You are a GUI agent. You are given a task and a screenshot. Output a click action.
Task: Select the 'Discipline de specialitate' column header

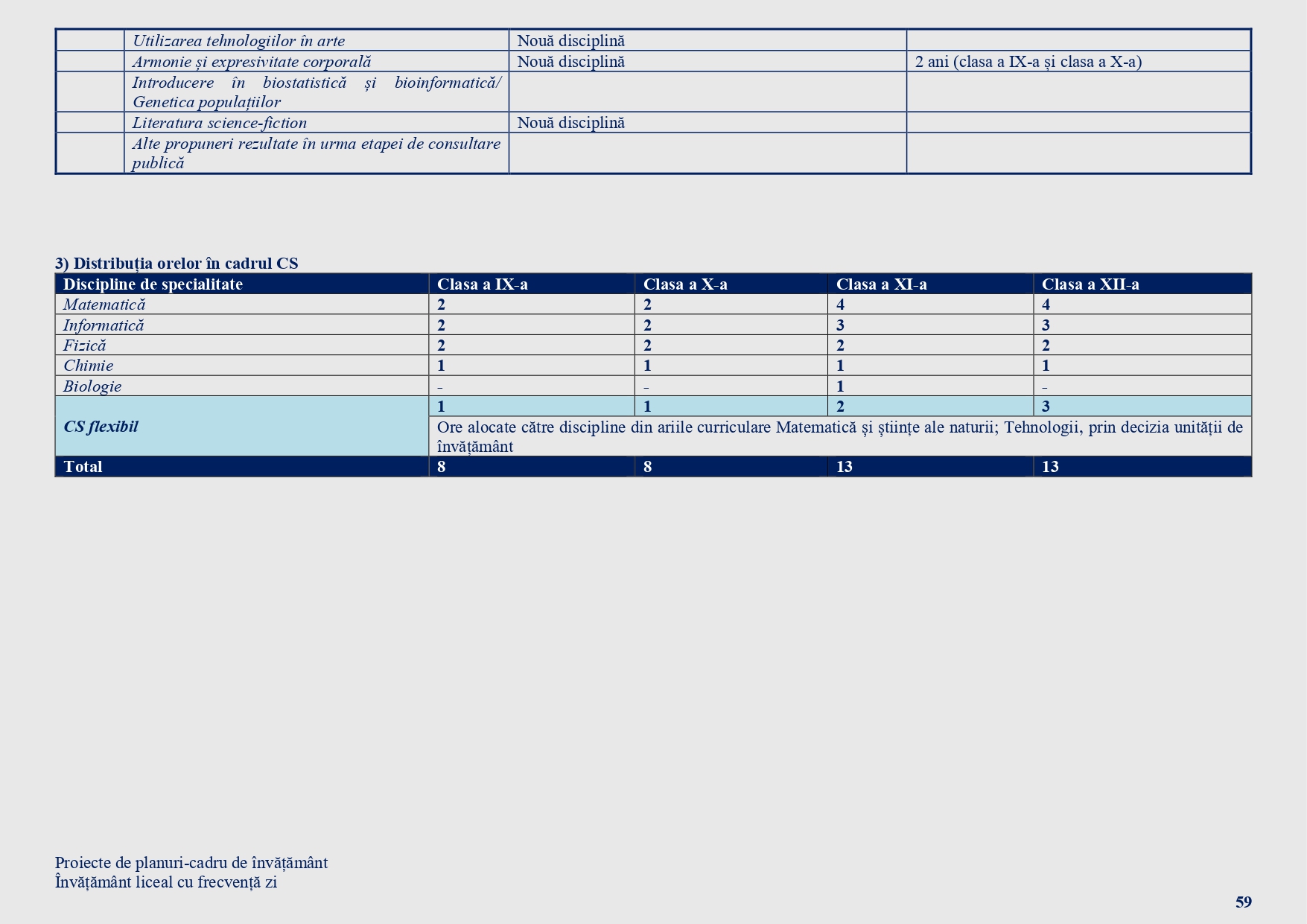tap(153, 284)
